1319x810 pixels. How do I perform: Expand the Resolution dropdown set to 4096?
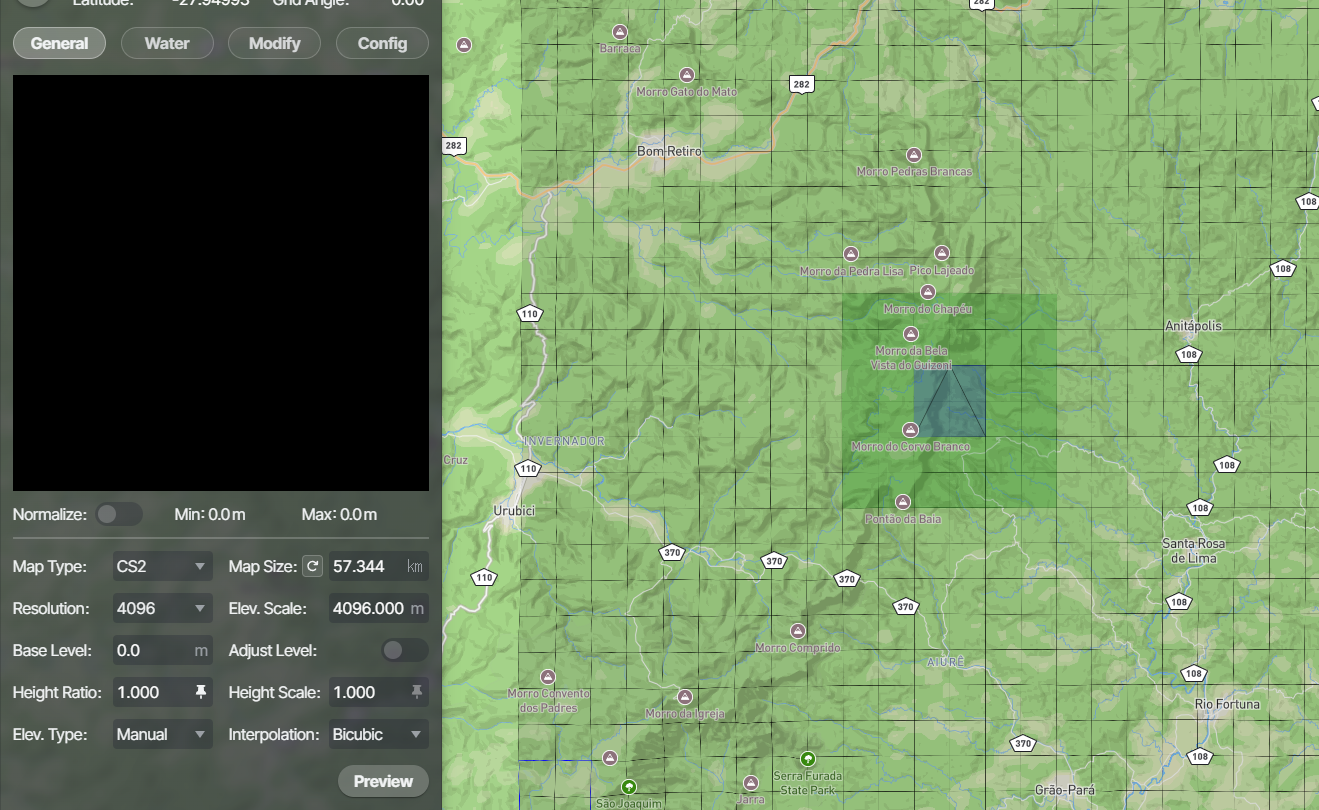(x=162, y=607)
